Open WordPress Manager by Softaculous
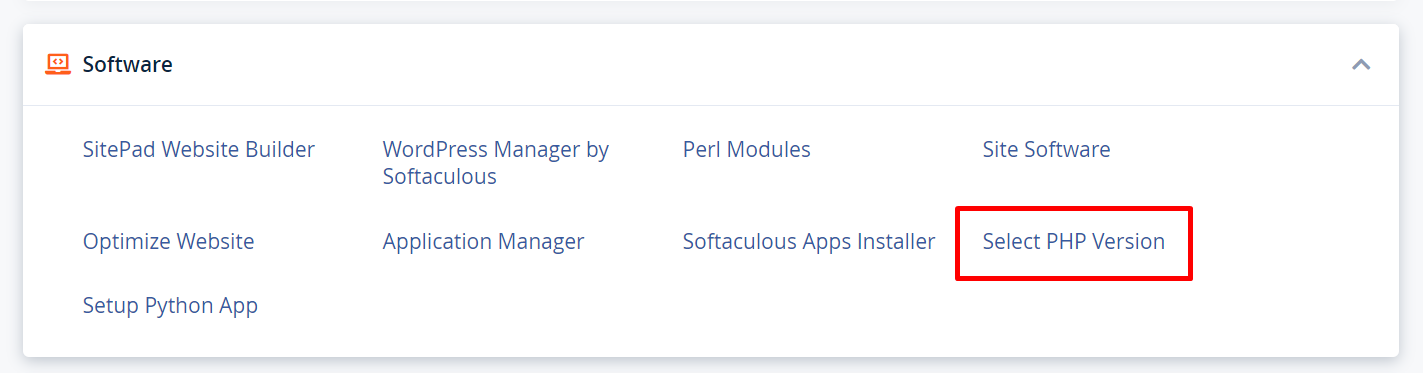This screenshot has height=373, width=1423. click(496, 163)
